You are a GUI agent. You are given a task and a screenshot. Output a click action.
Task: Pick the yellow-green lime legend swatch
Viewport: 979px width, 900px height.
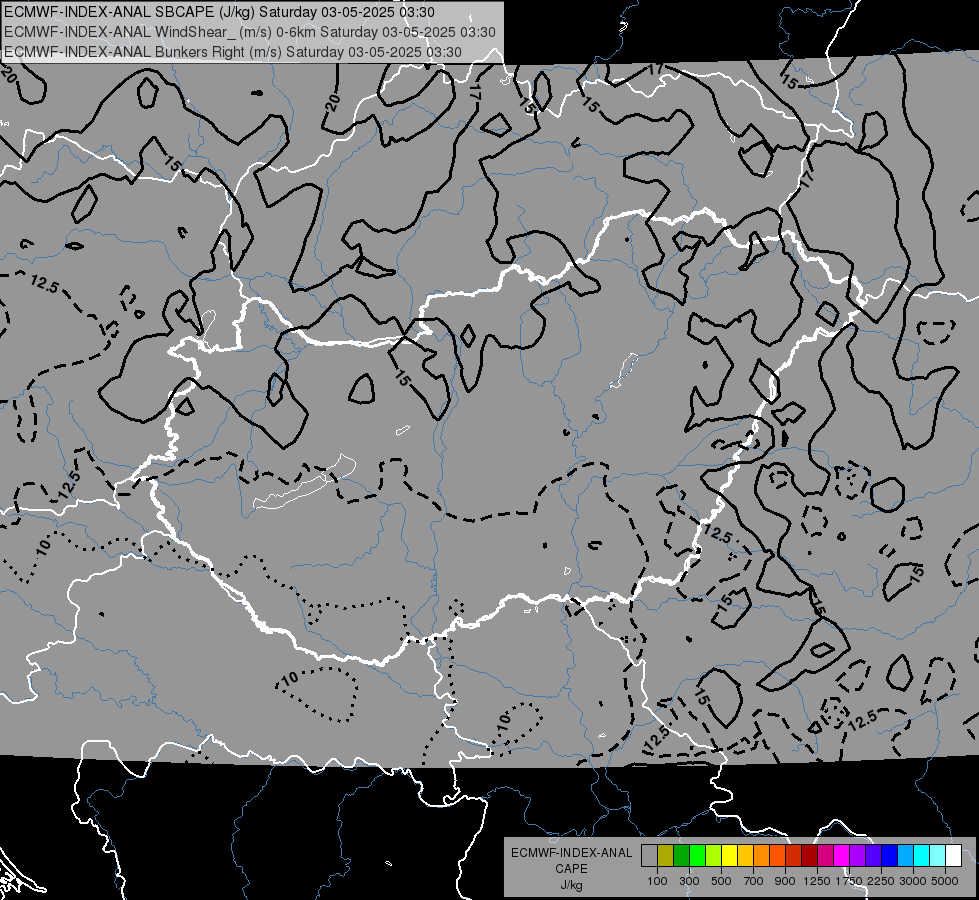714,856
